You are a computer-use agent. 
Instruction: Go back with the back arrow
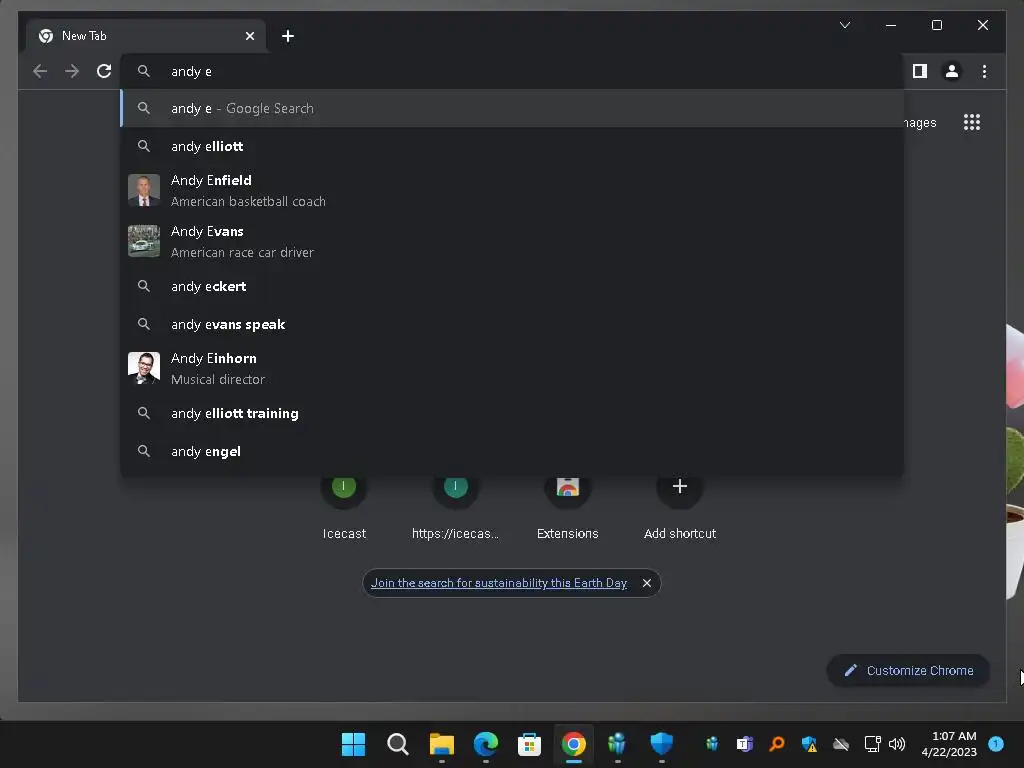(40, 71)
